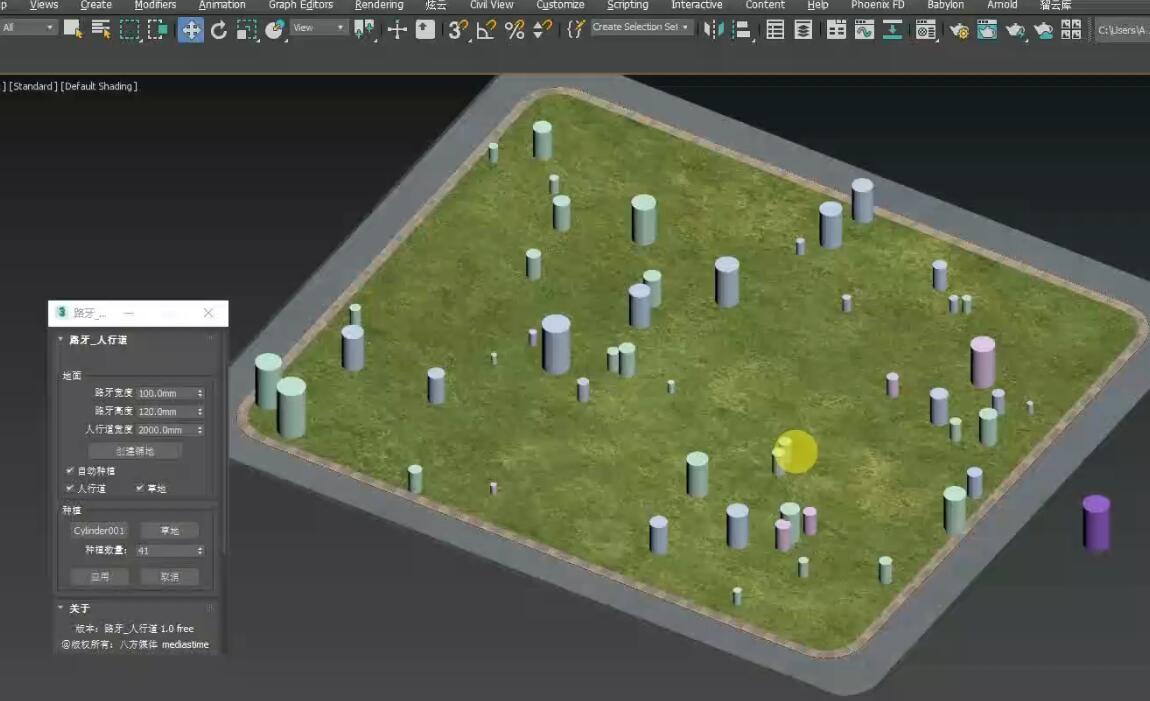
Task: Click the 路牙宽度 spinner arrows
Action: (x=200, y=393)
